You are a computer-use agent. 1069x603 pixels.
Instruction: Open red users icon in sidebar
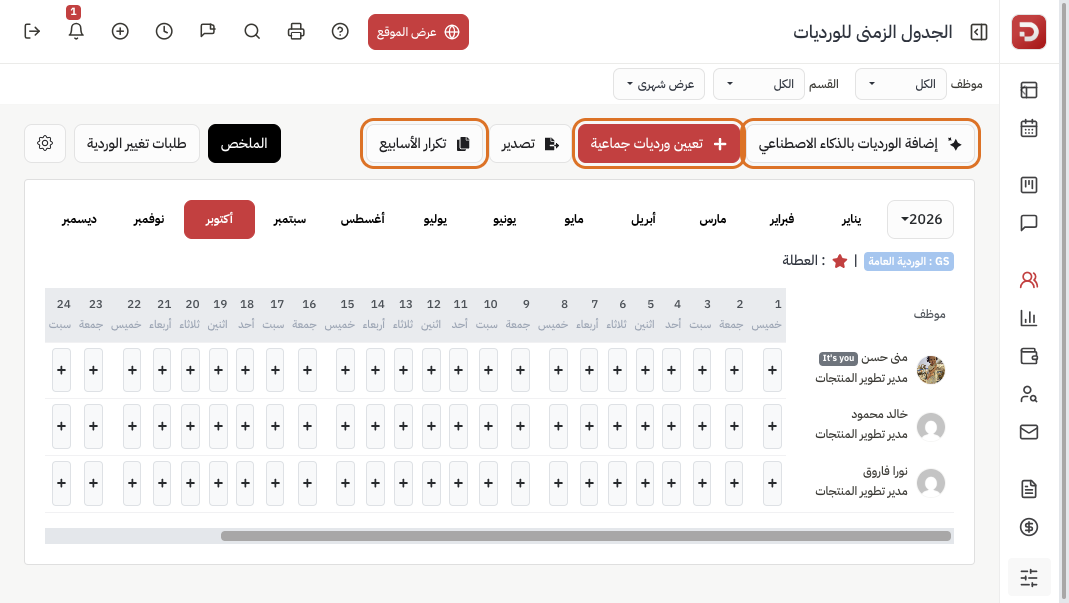(x=1029, y=280)
